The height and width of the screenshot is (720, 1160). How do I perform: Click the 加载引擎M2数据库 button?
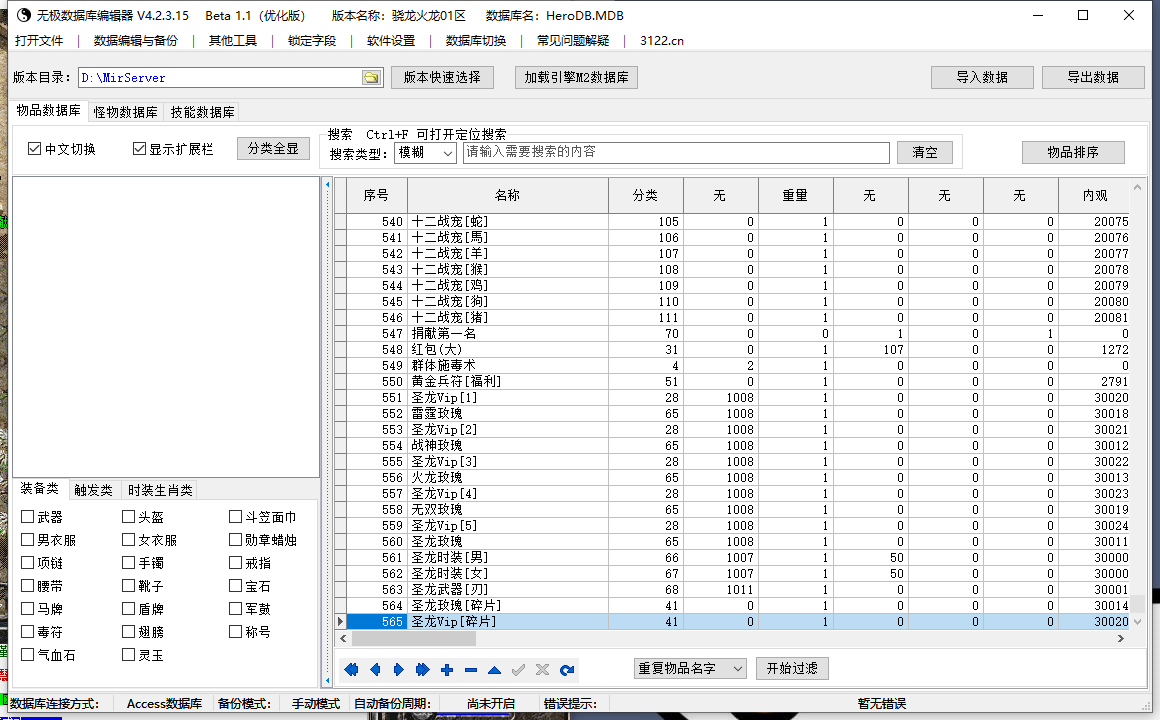pos(576,77)
